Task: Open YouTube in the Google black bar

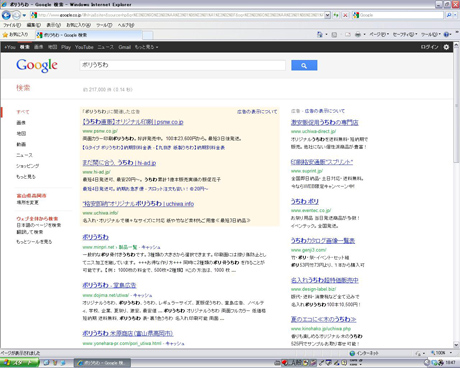Action: (84, 47)
